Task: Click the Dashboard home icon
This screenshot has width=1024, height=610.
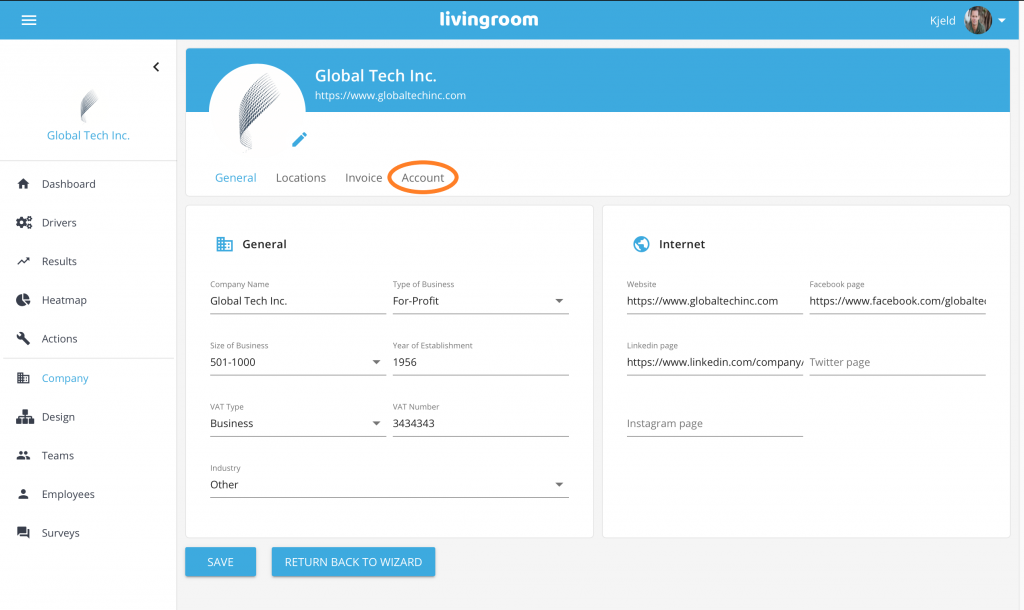Action: tap(24, 184)
